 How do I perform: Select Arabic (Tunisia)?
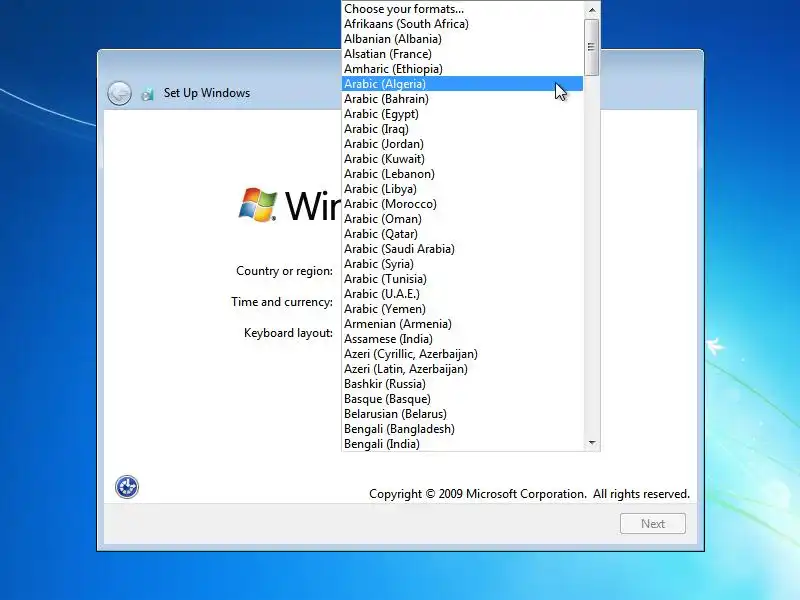[x=462, y=279]
